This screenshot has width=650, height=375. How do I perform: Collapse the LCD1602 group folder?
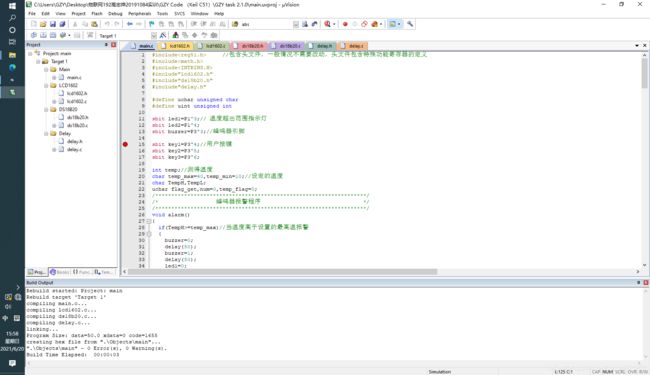point(46,85)
